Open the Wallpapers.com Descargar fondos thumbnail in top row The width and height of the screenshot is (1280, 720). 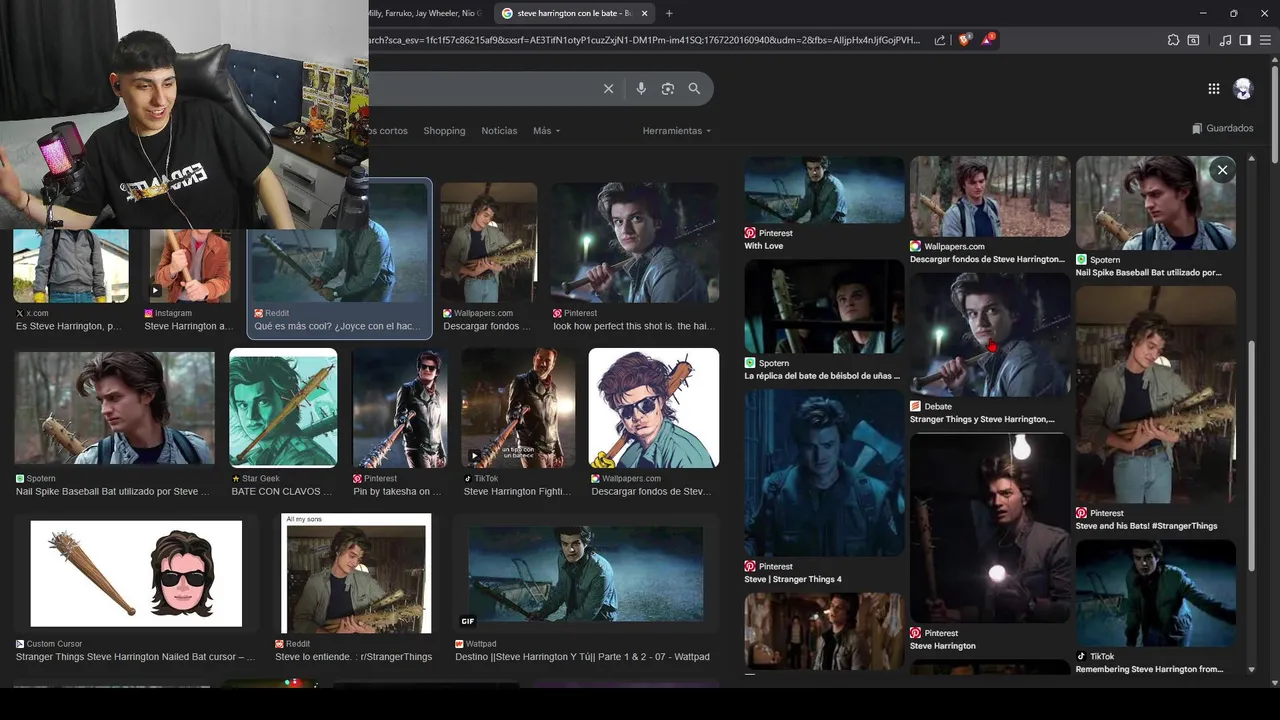[489, 242]
